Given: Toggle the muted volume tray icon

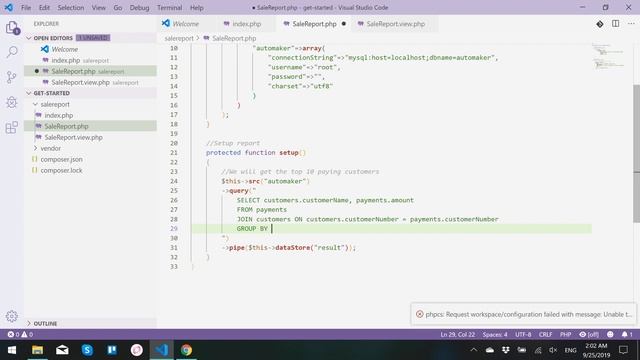Looking at the screenshot, I should coord(553,350).
